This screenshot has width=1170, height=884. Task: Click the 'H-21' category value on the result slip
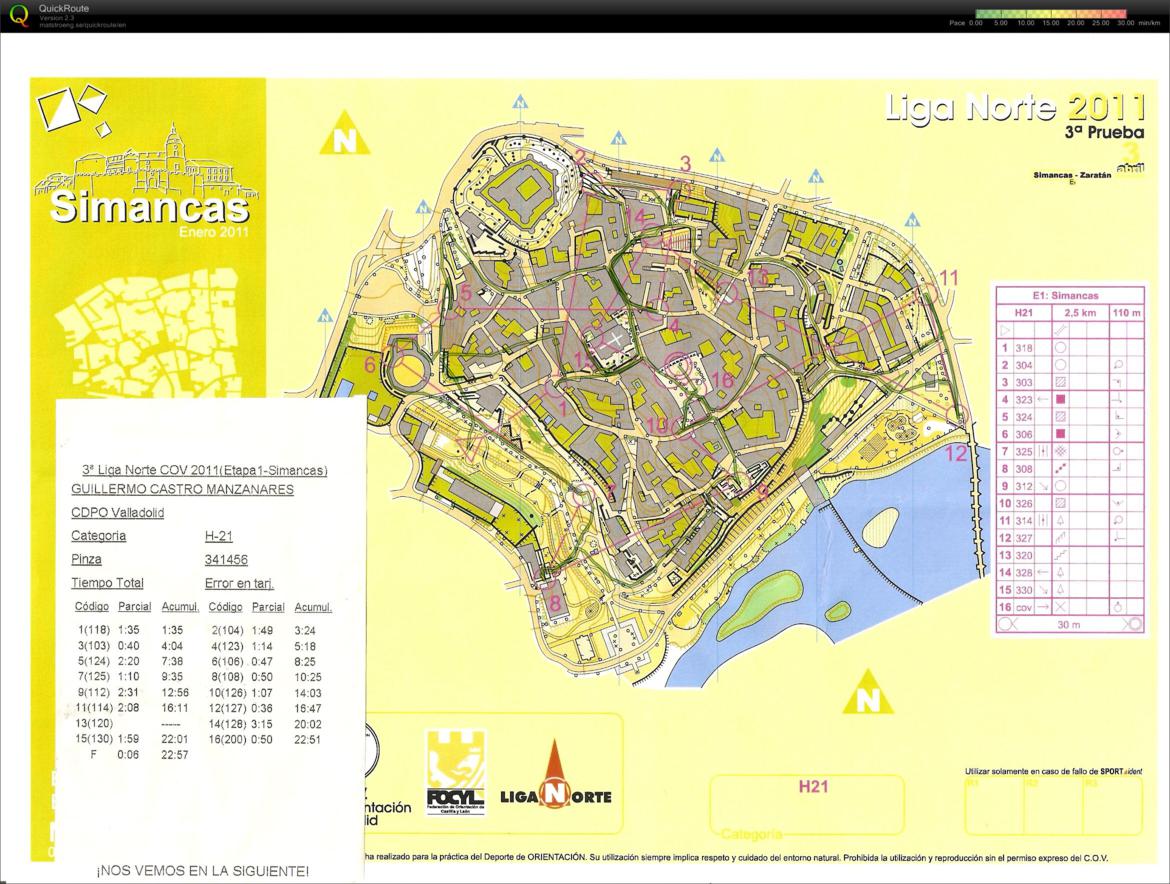pyautogui.click(x=219, y=536)
